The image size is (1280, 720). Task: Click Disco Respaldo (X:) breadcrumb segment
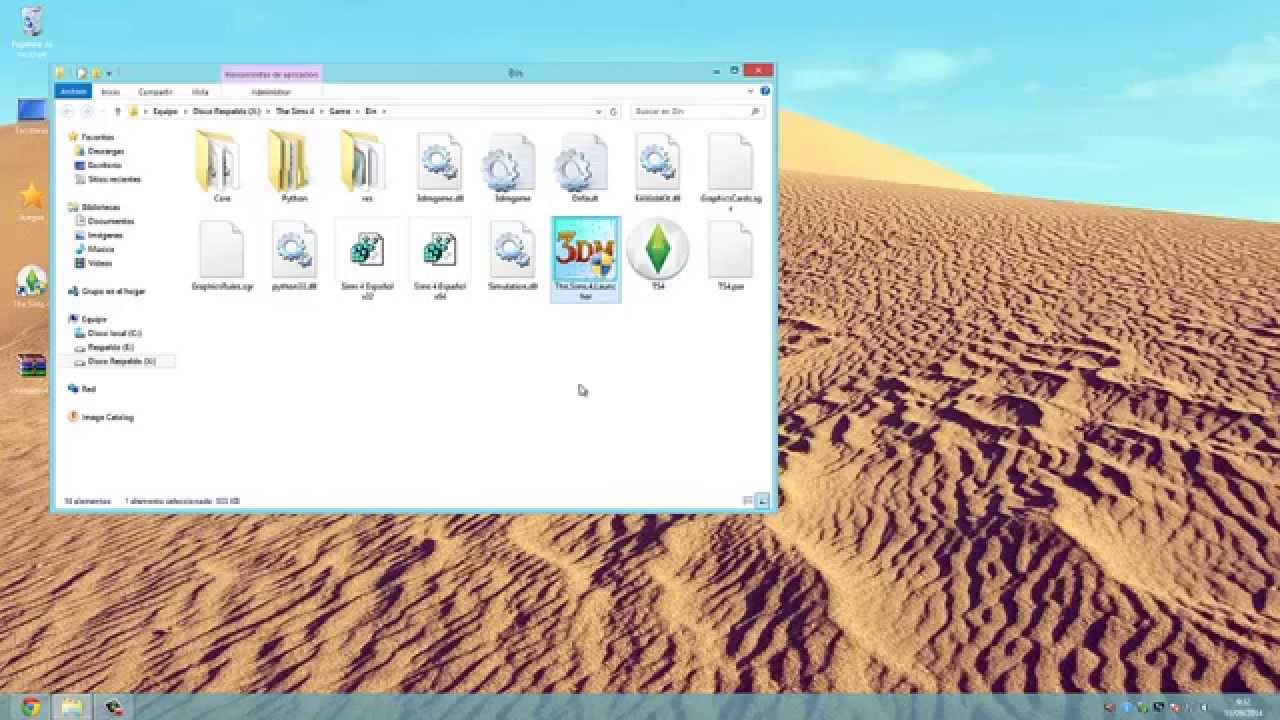tap(226, 111)
